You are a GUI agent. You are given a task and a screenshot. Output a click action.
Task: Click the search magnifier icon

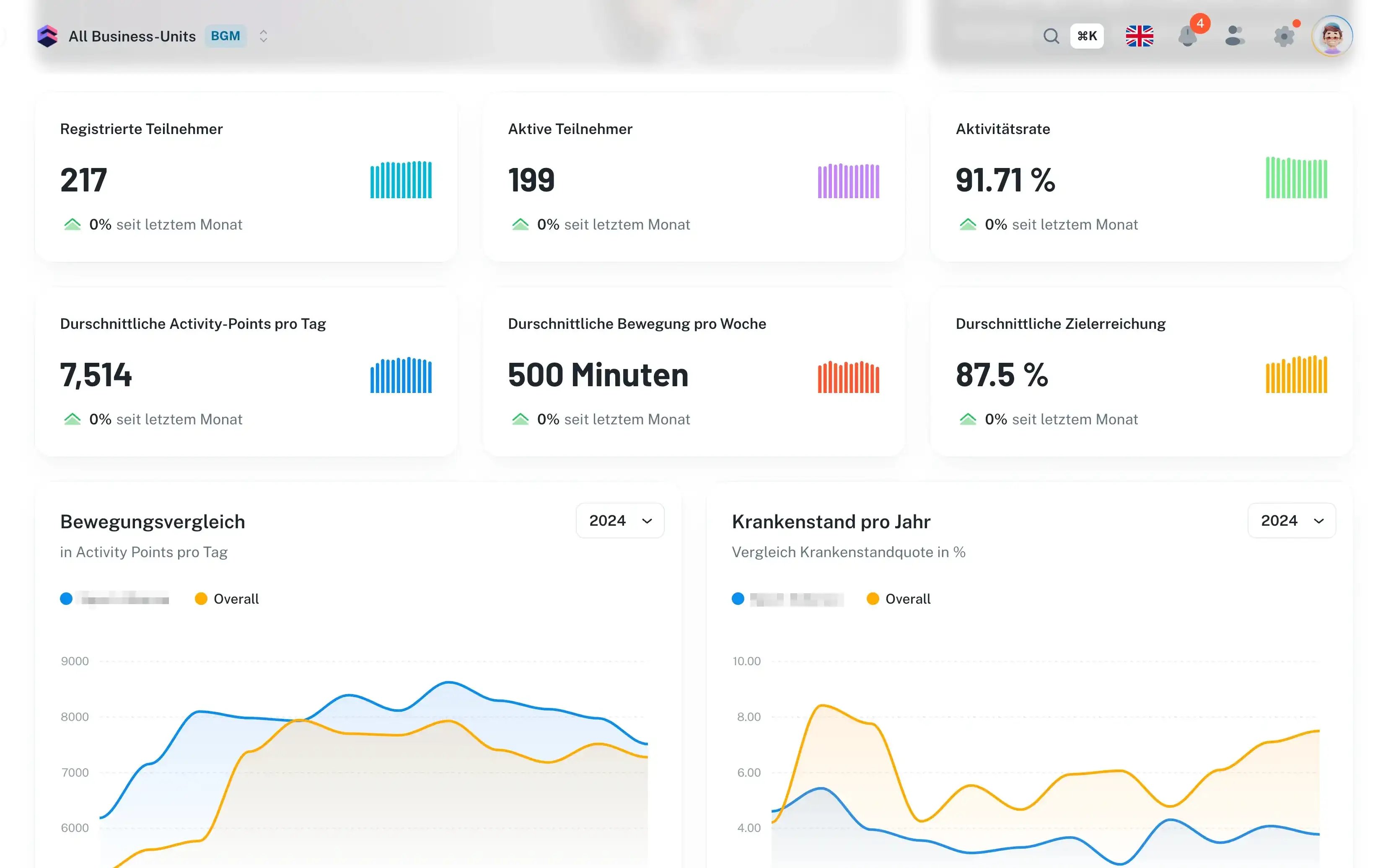pyautogui.click(x=1051, y=36)
